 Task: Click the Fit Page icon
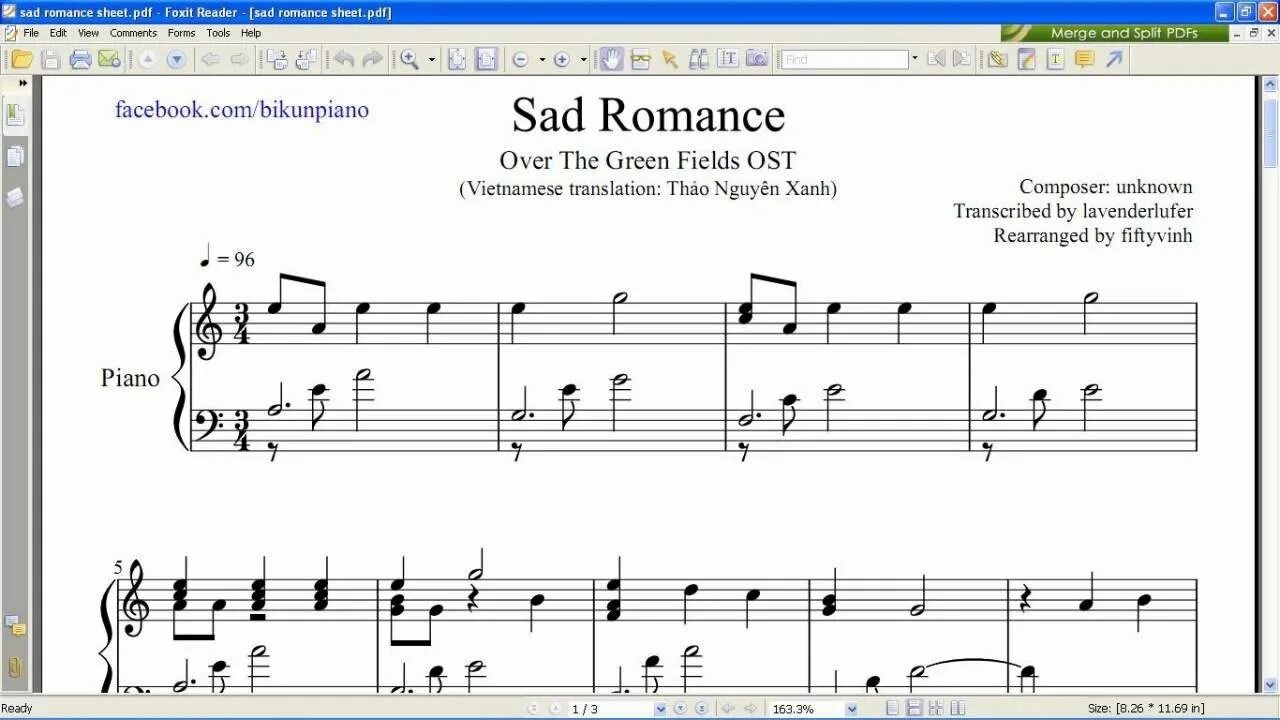[457, 59]
